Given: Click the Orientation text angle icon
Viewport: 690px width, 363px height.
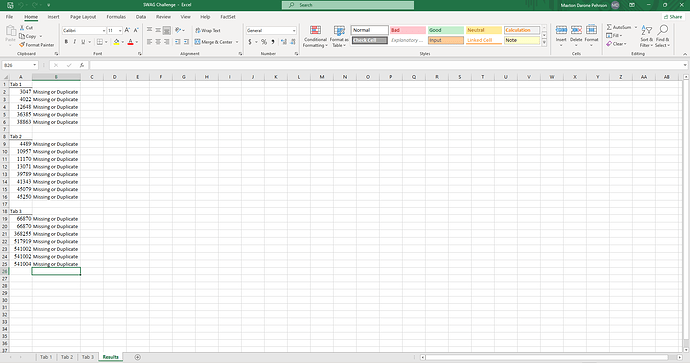Looking at the screenshot, I should pos(178,30).
